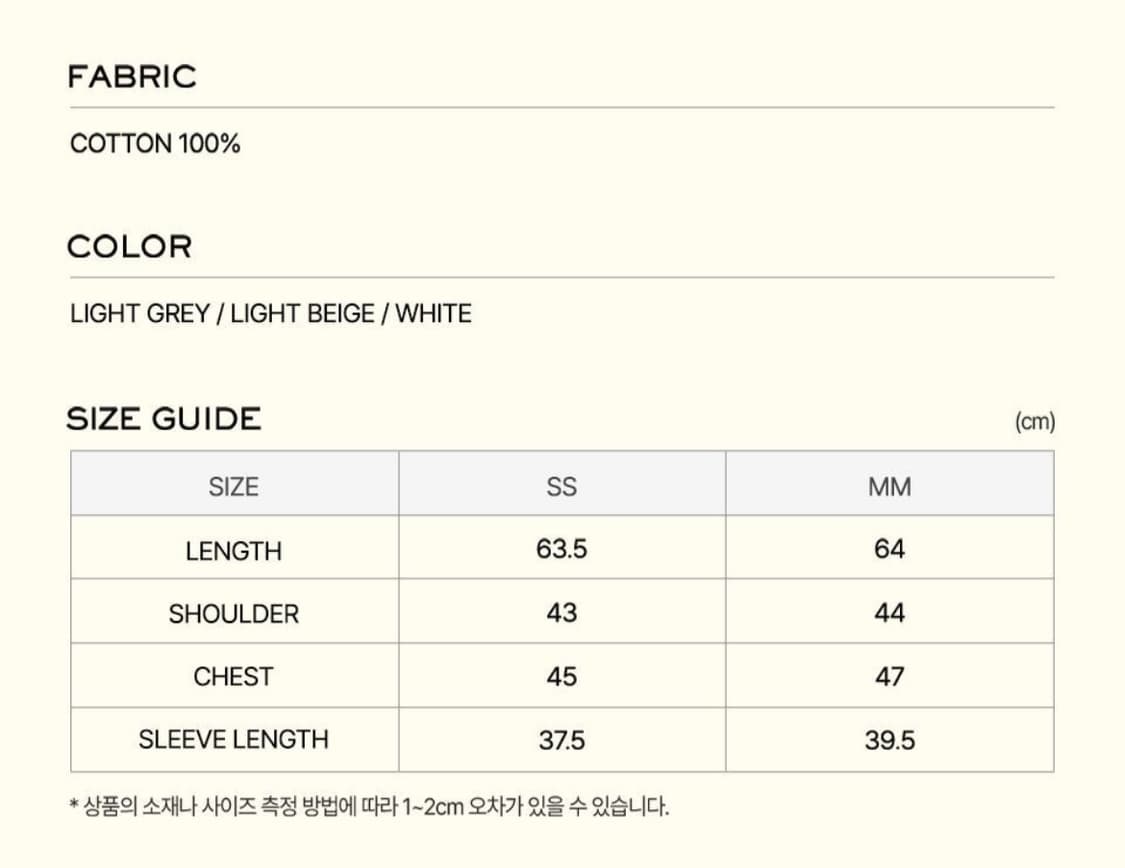1125x868 pixels.
Task: Click the SHOULDER row label
Action: (234, 614)
